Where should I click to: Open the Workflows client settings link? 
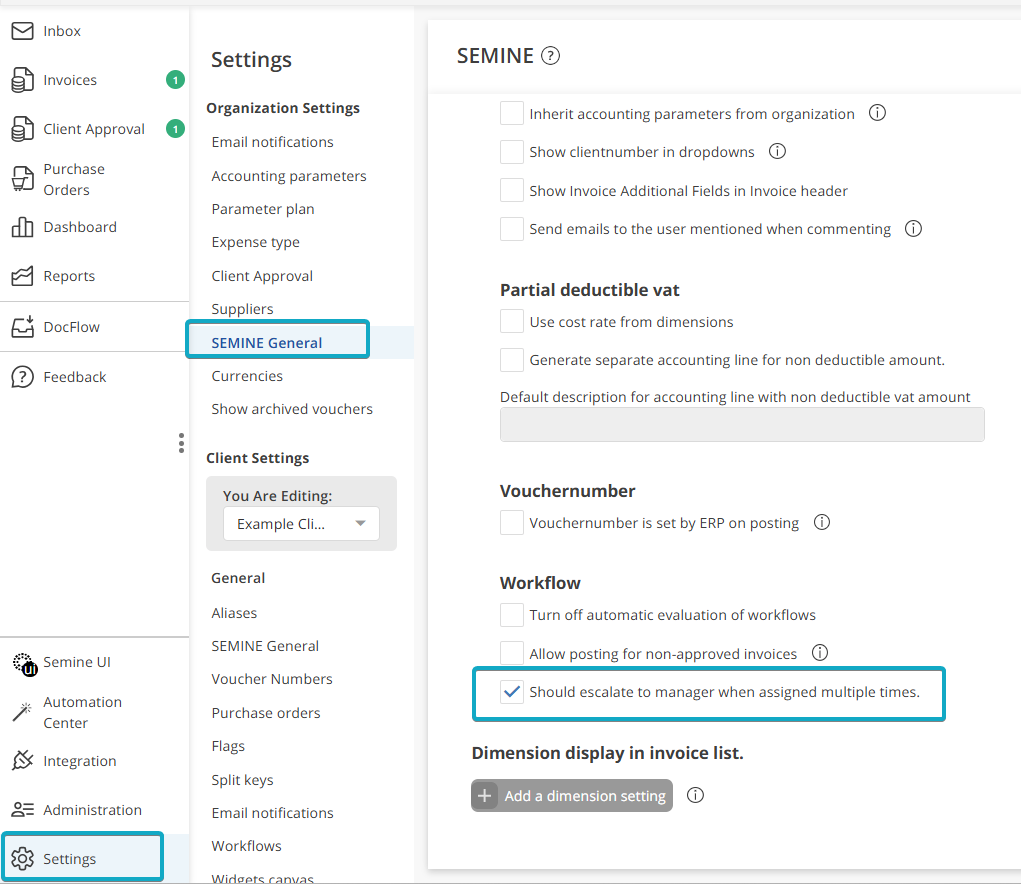246,846
